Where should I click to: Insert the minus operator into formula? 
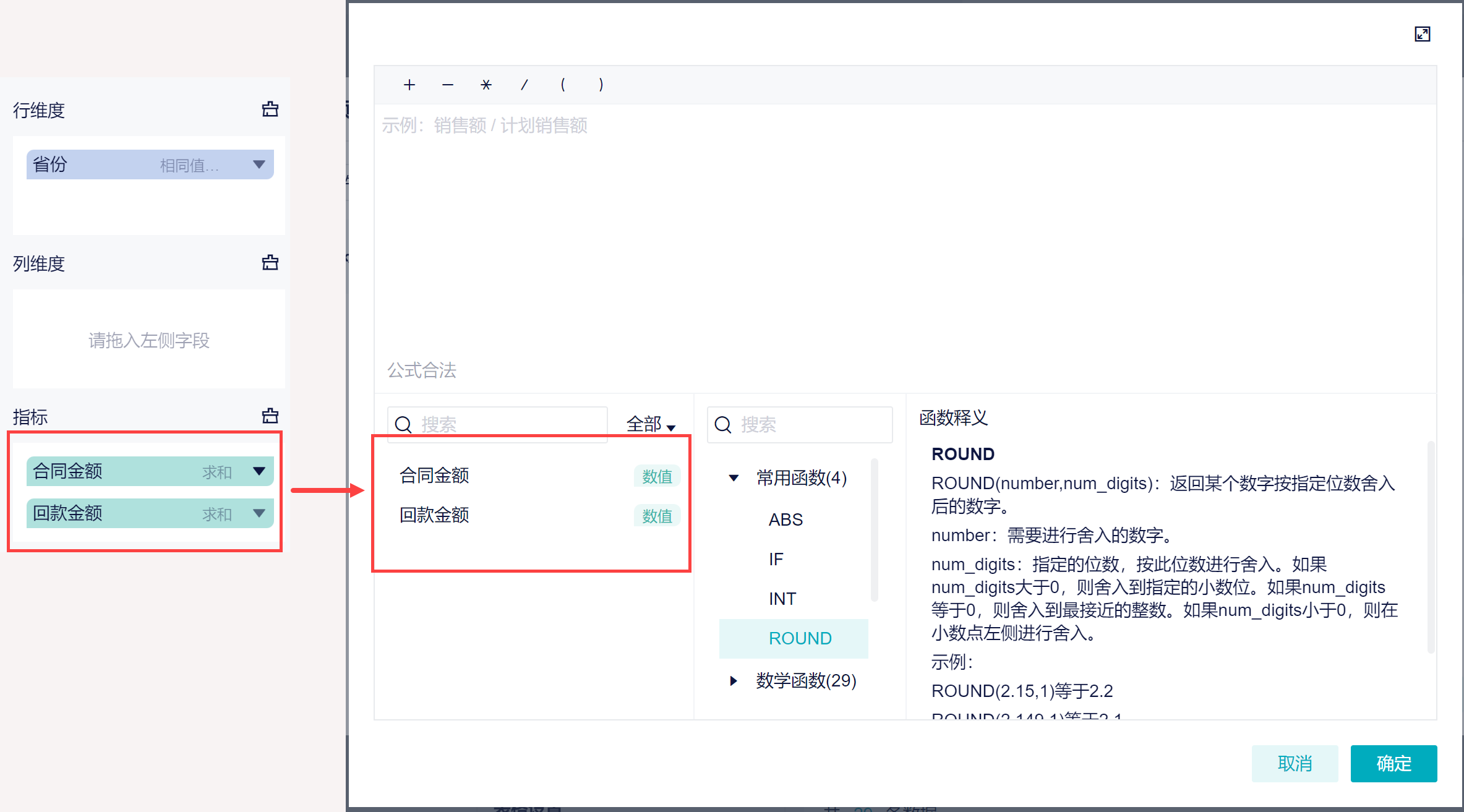448,85
